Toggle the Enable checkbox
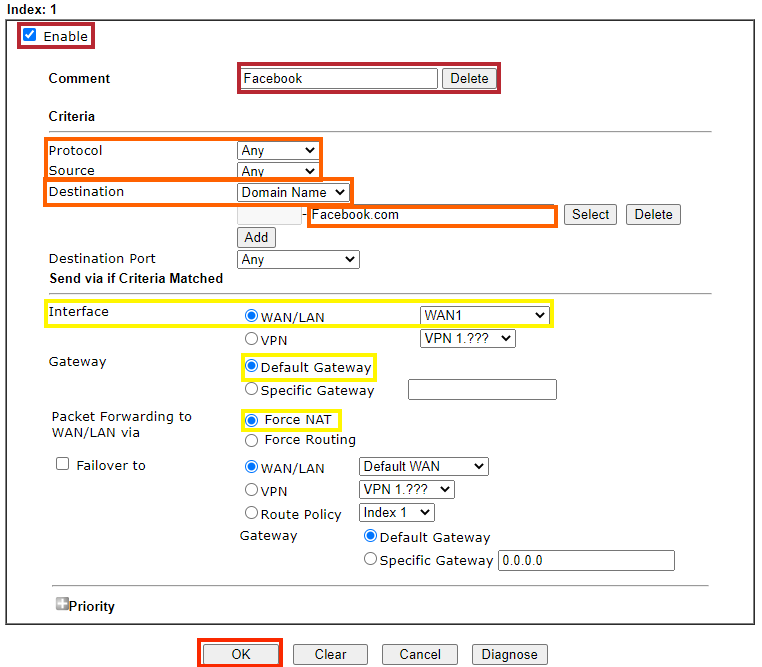The width and height of the screenshot is (762, 667). click(30, 35)
